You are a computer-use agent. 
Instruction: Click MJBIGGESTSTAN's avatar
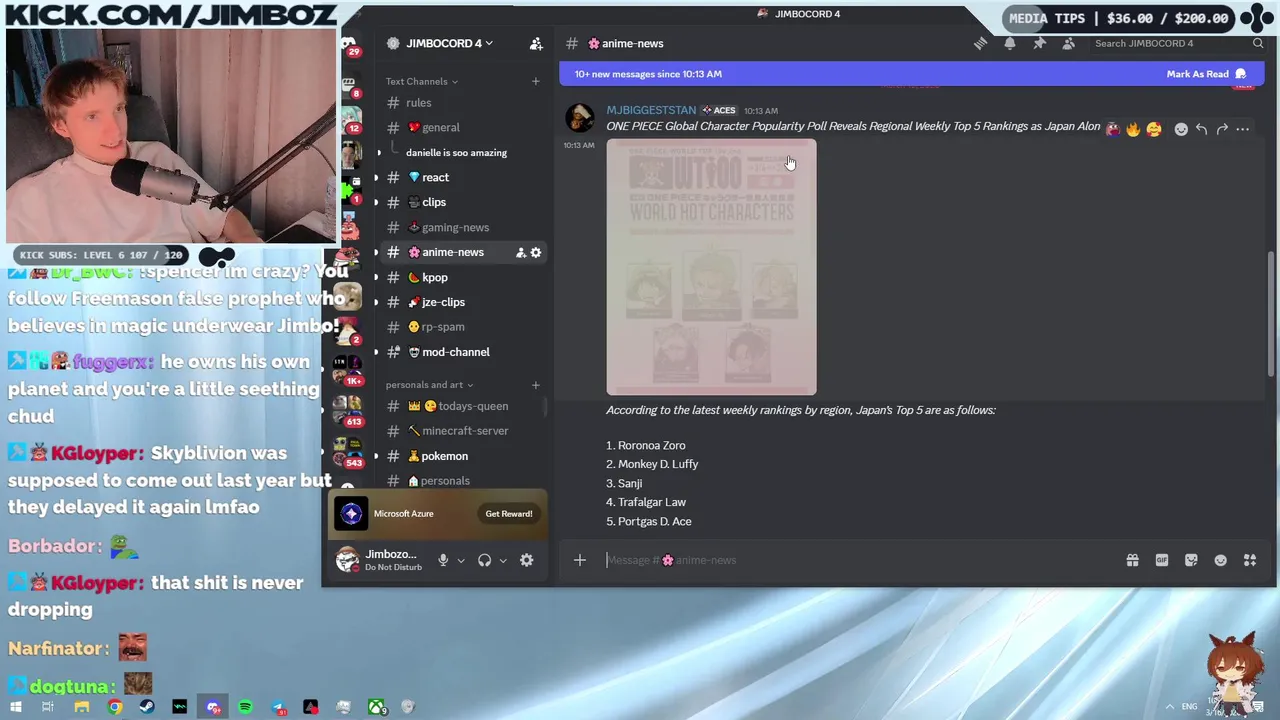580,118
